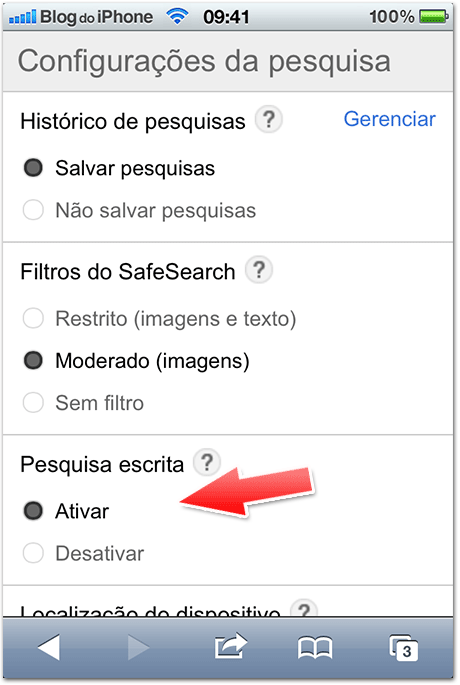Open help for Histórico de pesquisas
The height and width of the screenshot is (685, 460).
pos(269,119)
